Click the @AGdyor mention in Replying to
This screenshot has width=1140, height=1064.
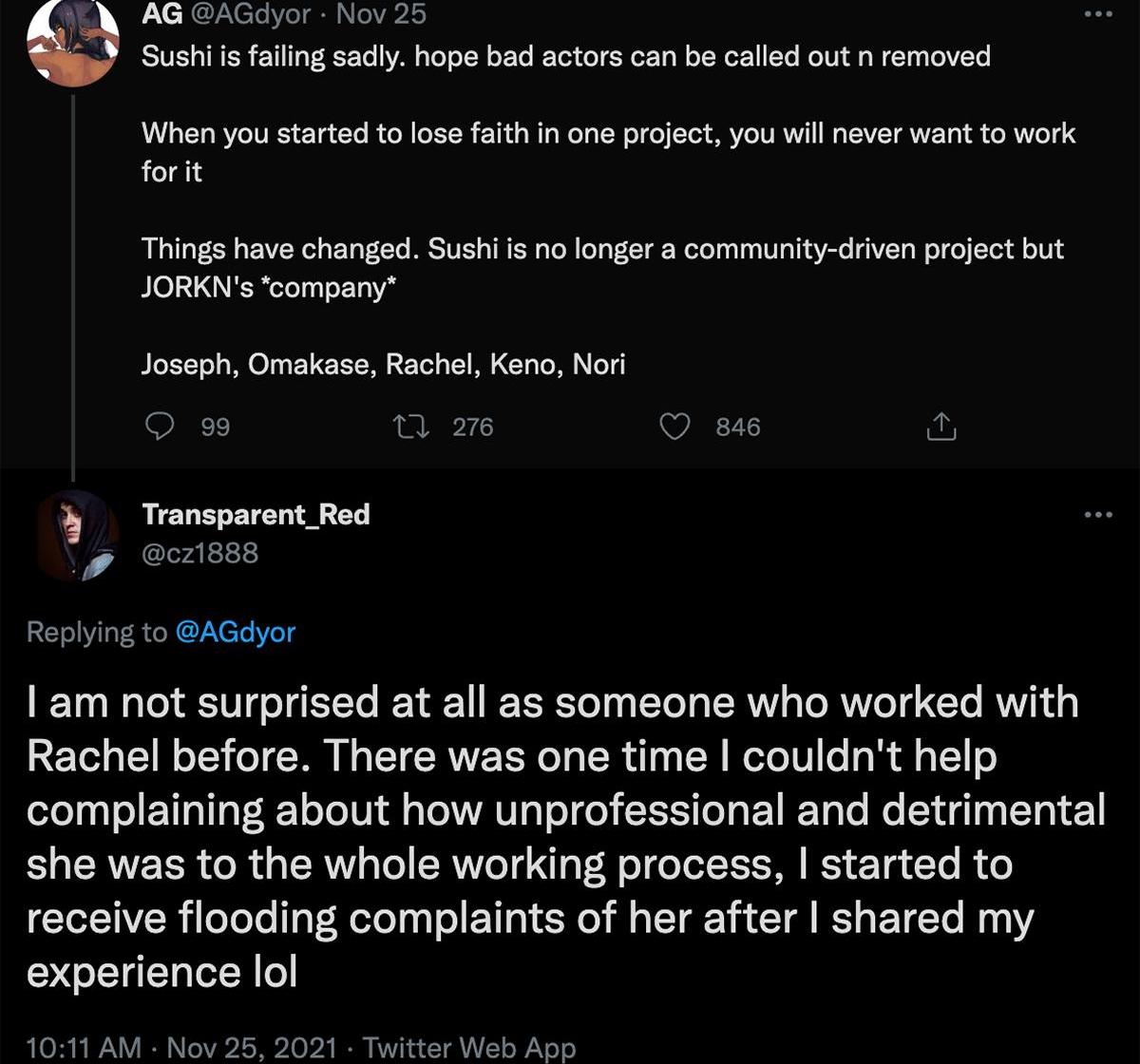[x=236, y=632]
